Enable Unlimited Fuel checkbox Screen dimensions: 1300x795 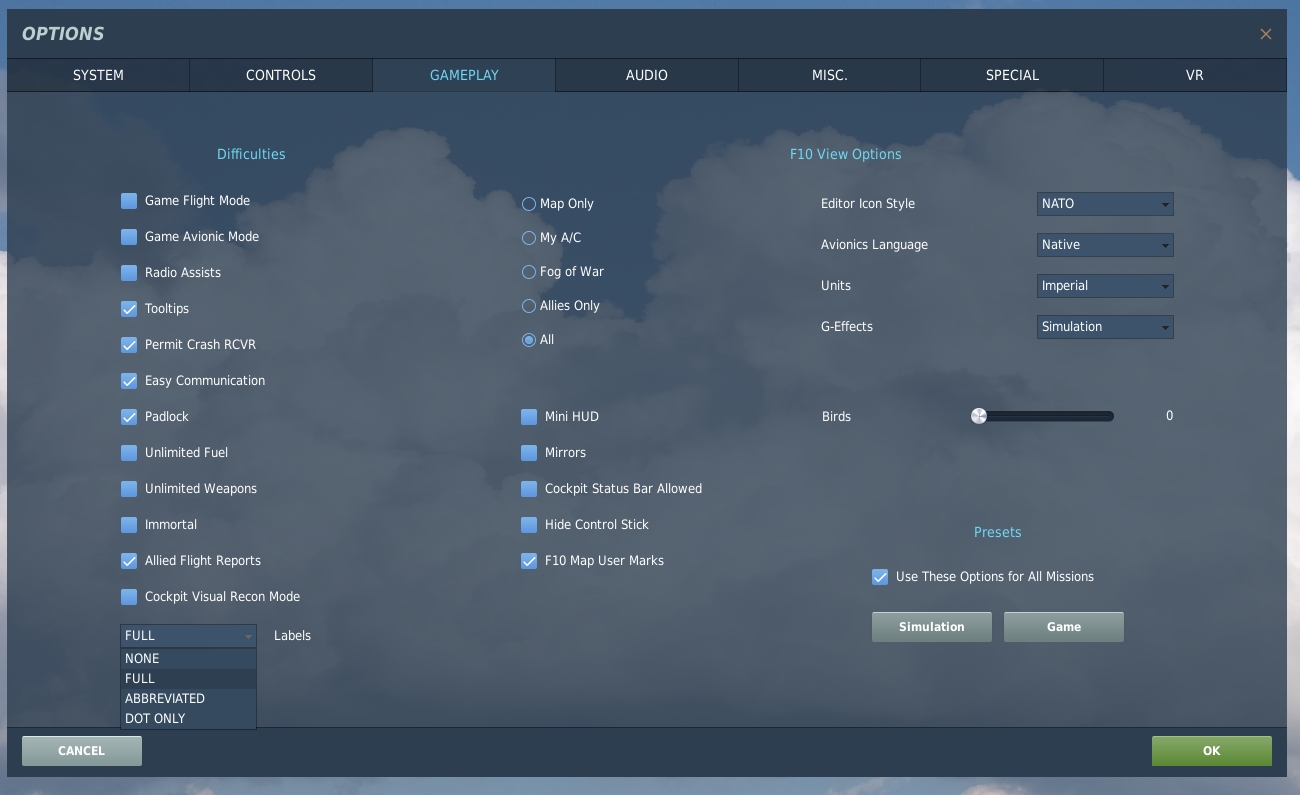129,453
